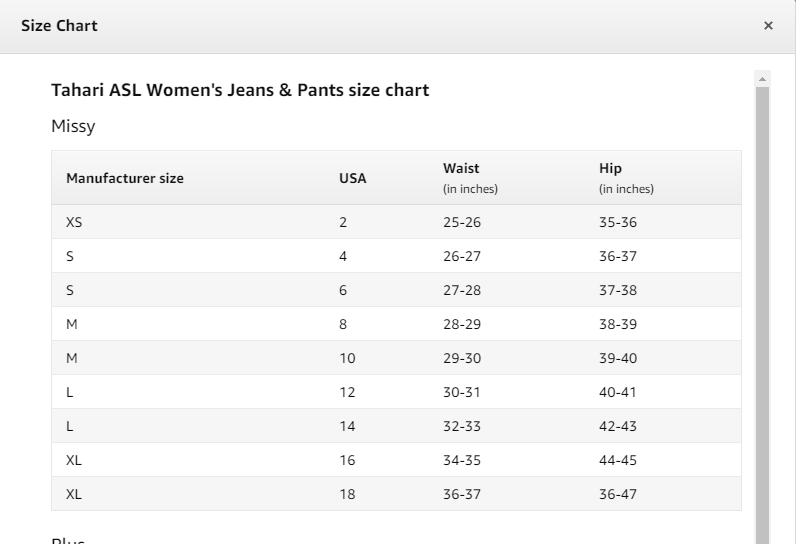Close the Size Chart dialog
796x544 pixels.
[x=768, y=25]
